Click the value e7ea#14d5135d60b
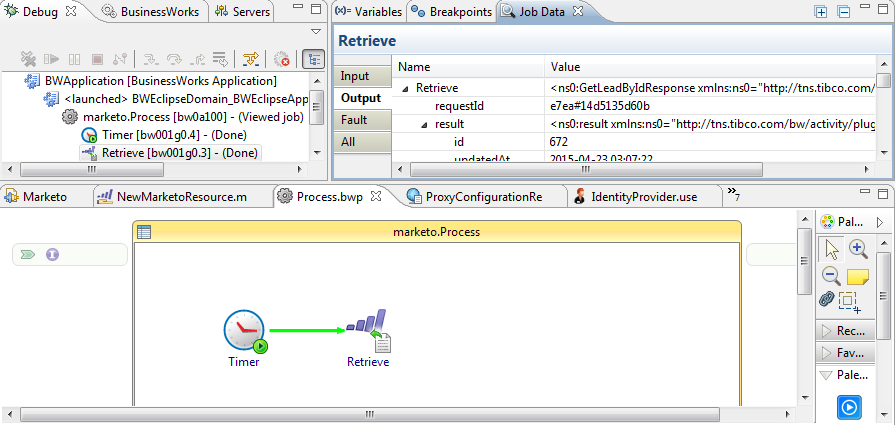Viewport: 895px width, 425px height. pyautogui.click(x=600, y=106)
